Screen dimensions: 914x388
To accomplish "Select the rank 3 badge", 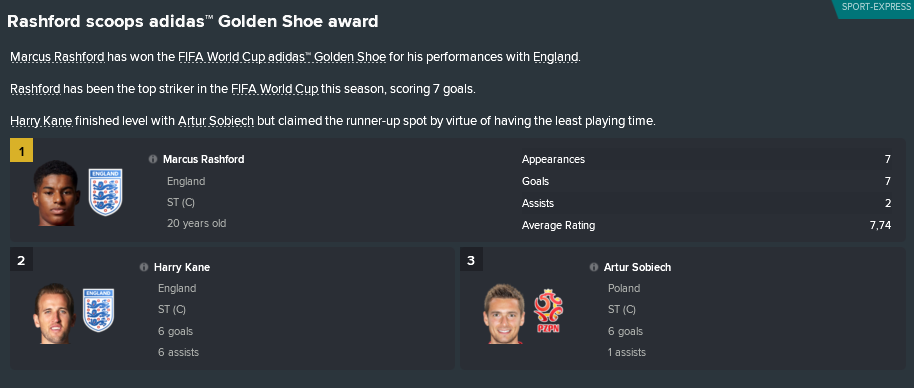I will point(471,260).
